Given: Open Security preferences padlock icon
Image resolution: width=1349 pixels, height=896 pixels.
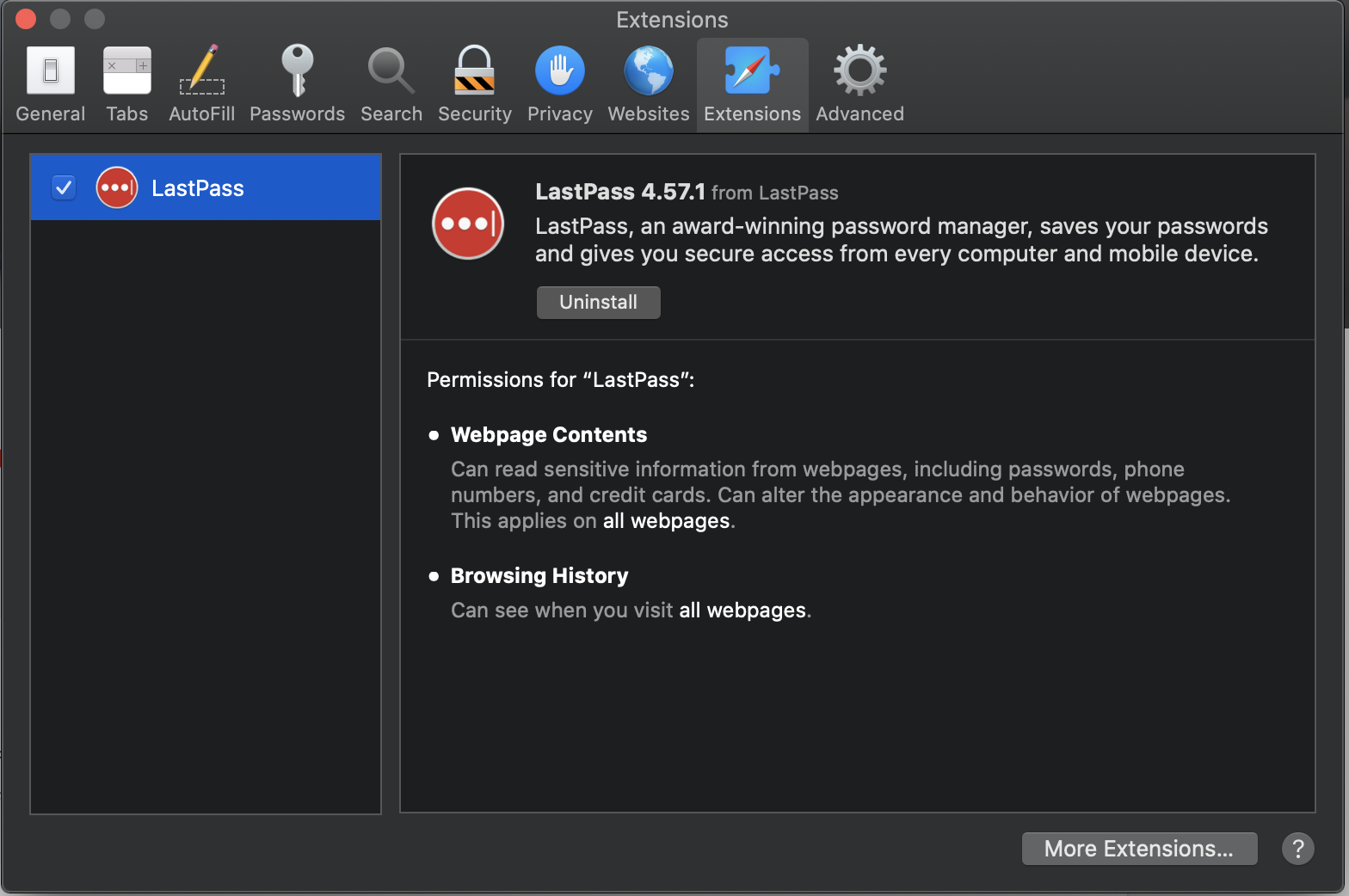Looking at the screenshot, I should click(474, 84).
